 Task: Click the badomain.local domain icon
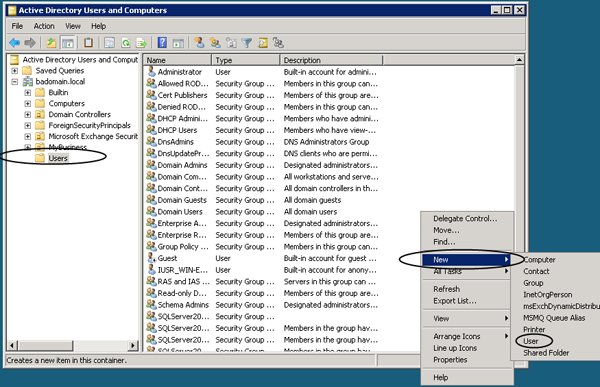pyautogui.click(x=28, y=81)
